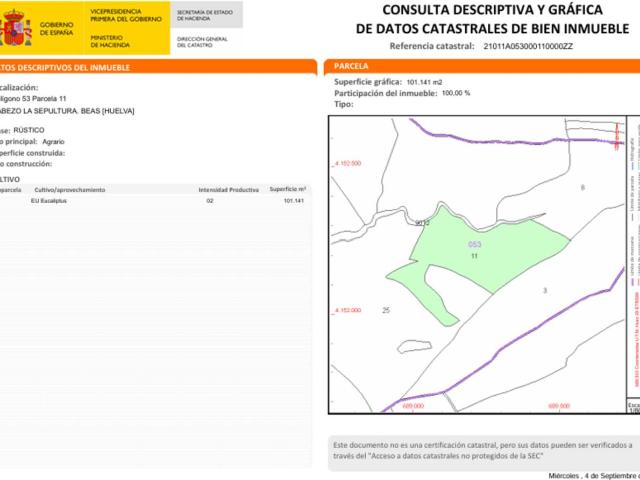Click polygon label '053' on the map

[x=475, y=244]
